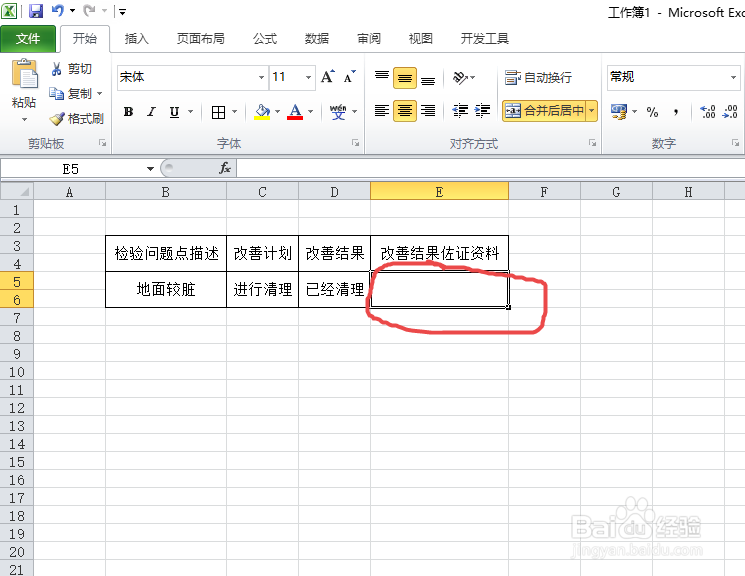Toggle Underline formatting
Image resolution: width=745 pixels, height=576 pixels.
[x=174, y=112]
